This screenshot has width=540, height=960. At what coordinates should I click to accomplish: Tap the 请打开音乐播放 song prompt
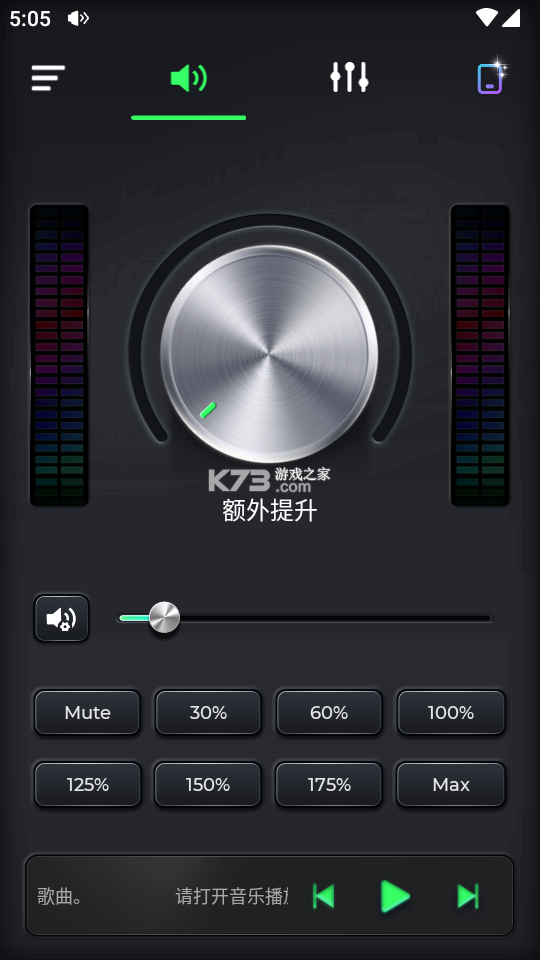(232, 896)
